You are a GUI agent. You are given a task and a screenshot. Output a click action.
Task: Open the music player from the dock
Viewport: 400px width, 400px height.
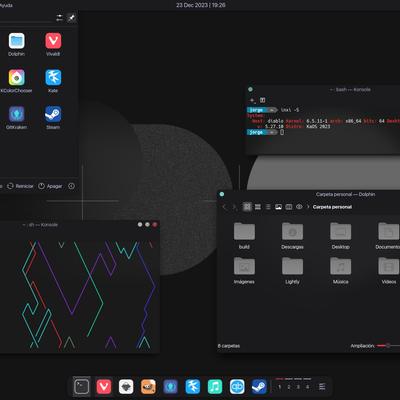coord(215,387)
